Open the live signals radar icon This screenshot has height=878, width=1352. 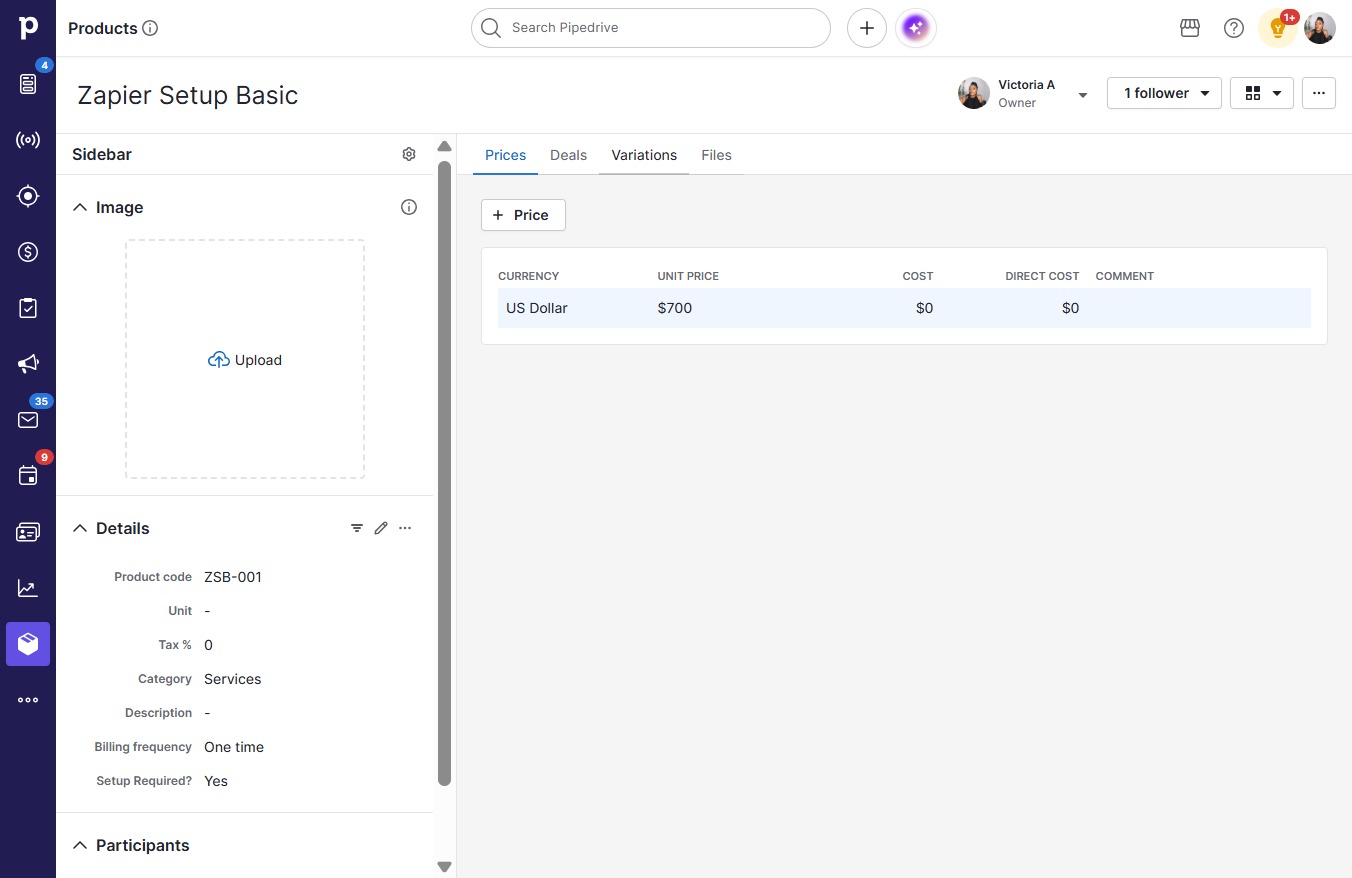coord(28,140)
